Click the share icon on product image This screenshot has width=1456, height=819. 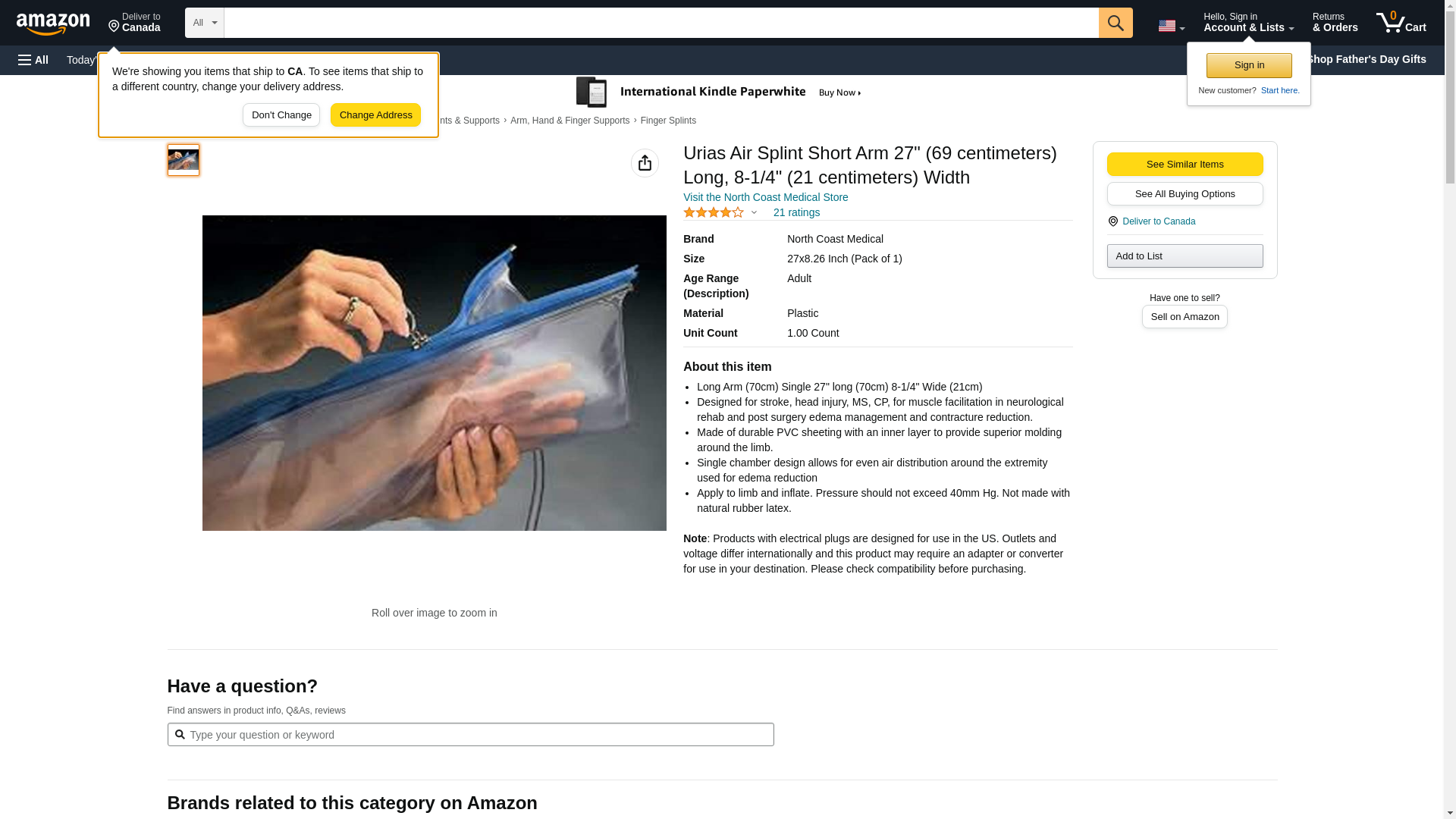645,163
